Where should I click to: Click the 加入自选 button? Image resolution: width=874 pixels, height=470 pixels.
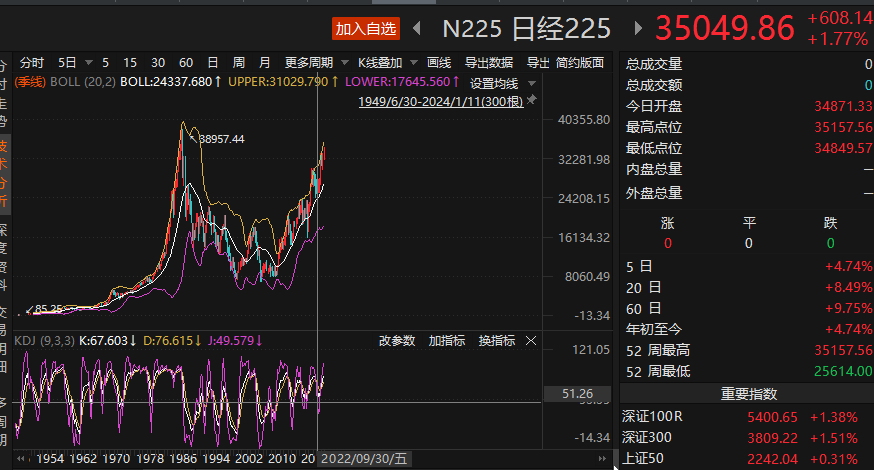point(365,29)
